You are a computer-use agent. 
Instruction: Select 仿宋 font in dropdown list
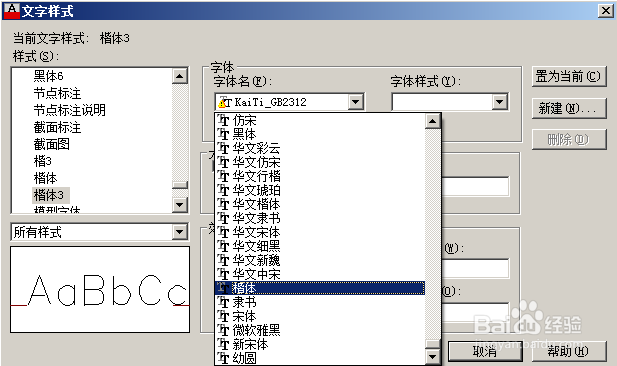click(x=320, y=120)
